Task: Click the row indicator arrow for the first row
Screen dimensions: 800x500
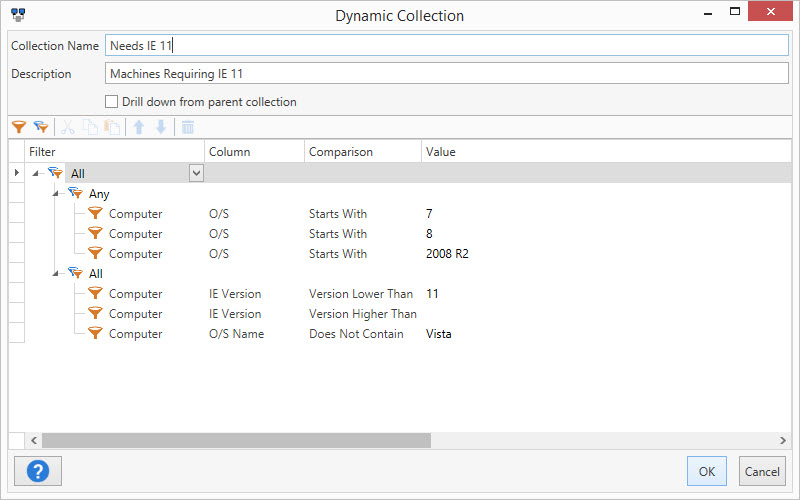Action: click(17, 172)
